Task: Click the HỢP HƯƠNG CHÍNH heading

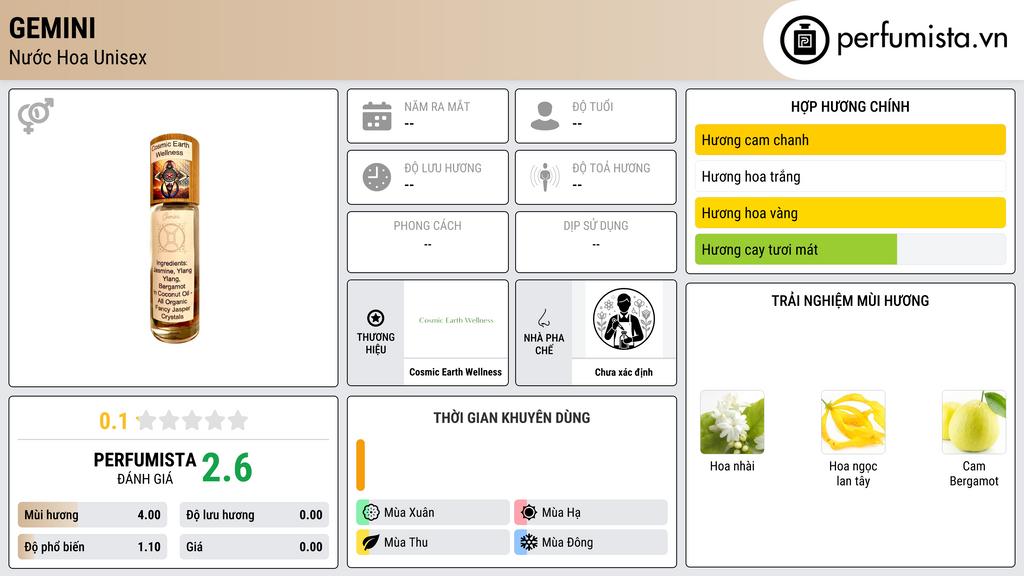Action: pos(850,106)
